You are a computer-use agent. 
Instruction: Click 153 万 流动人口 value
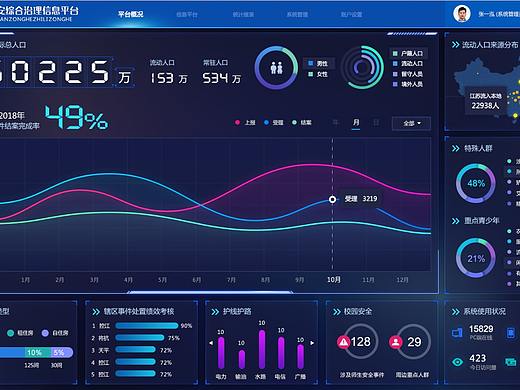[168, 79]
